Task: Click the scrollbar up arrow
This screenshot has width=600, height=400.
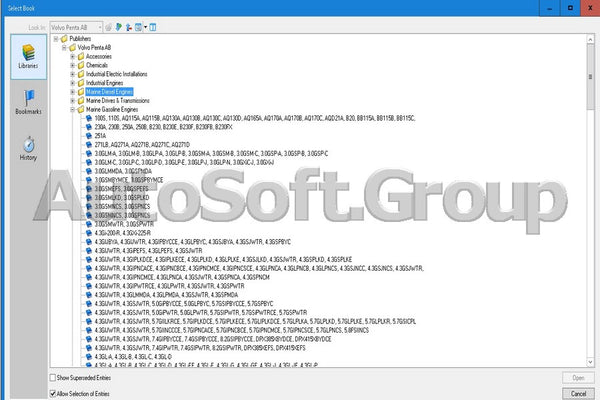Action: pos(590,39)
